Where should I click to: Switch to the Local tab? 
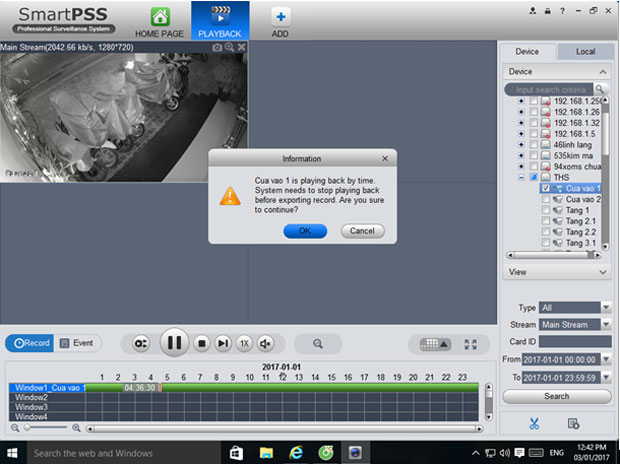pos(585,51)
